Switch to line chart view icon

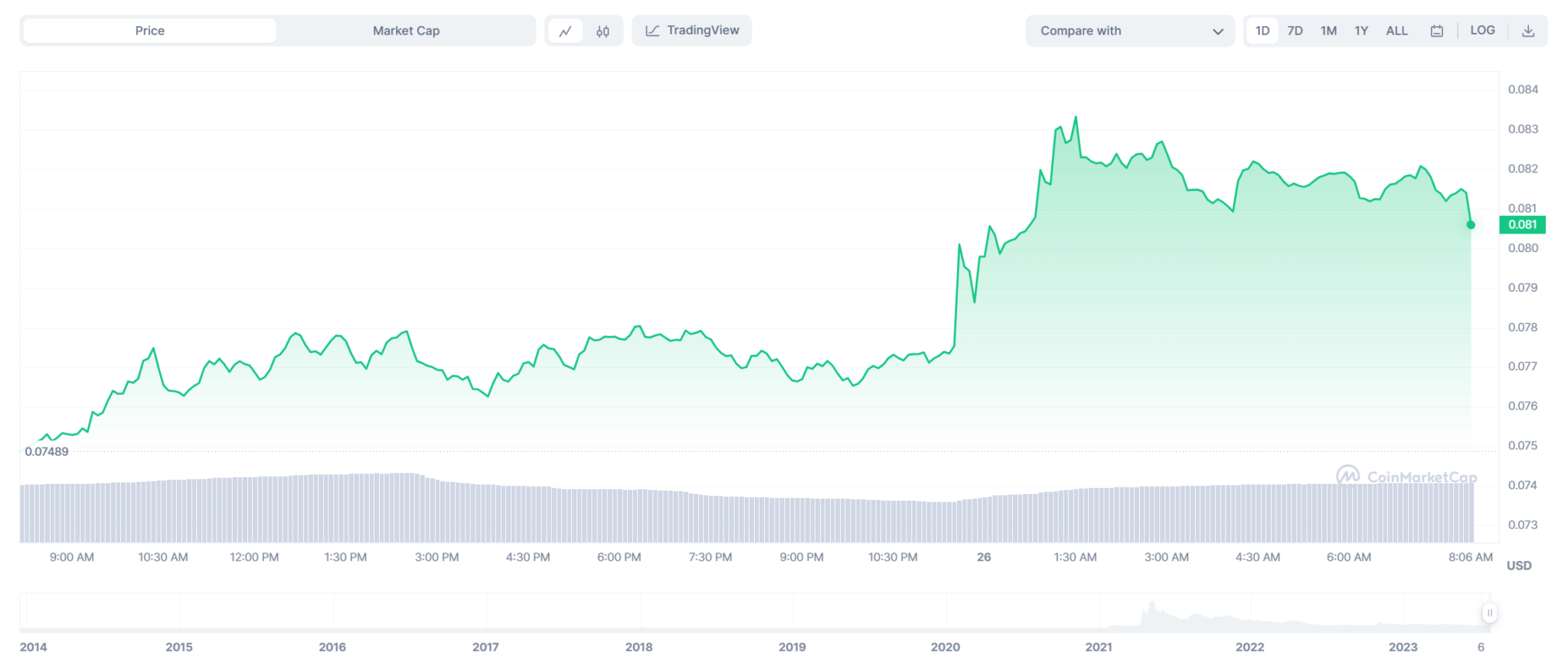[566, 31]
